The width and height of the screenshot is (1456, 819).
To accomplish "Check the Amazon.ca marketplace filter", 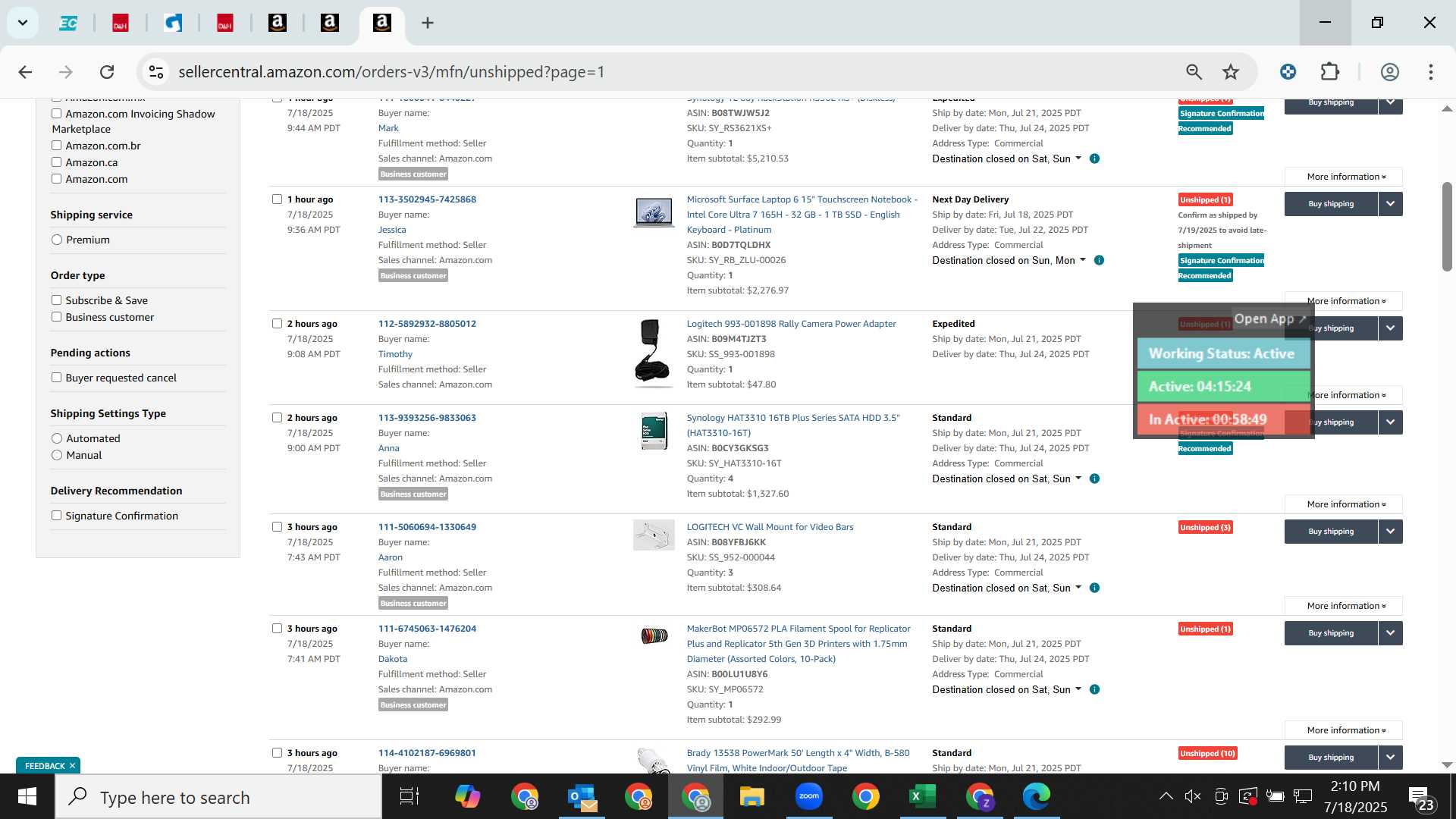I will [56, 162].
